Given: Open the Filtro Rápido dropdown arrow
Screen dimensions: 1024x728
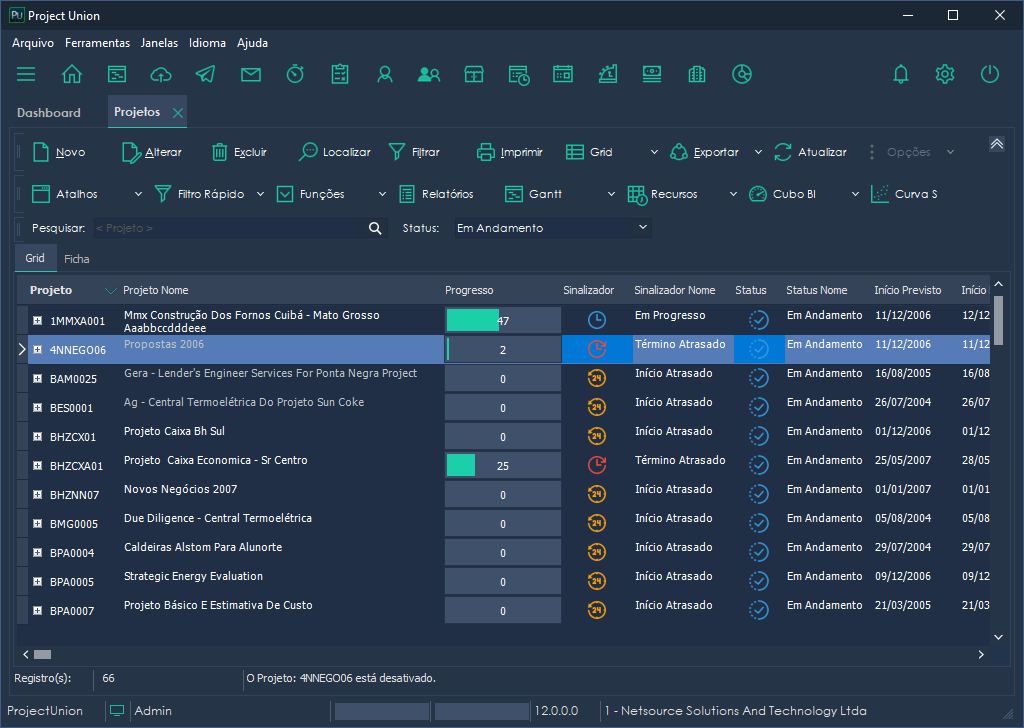Looking at the screenshot, I should (260, 194).
